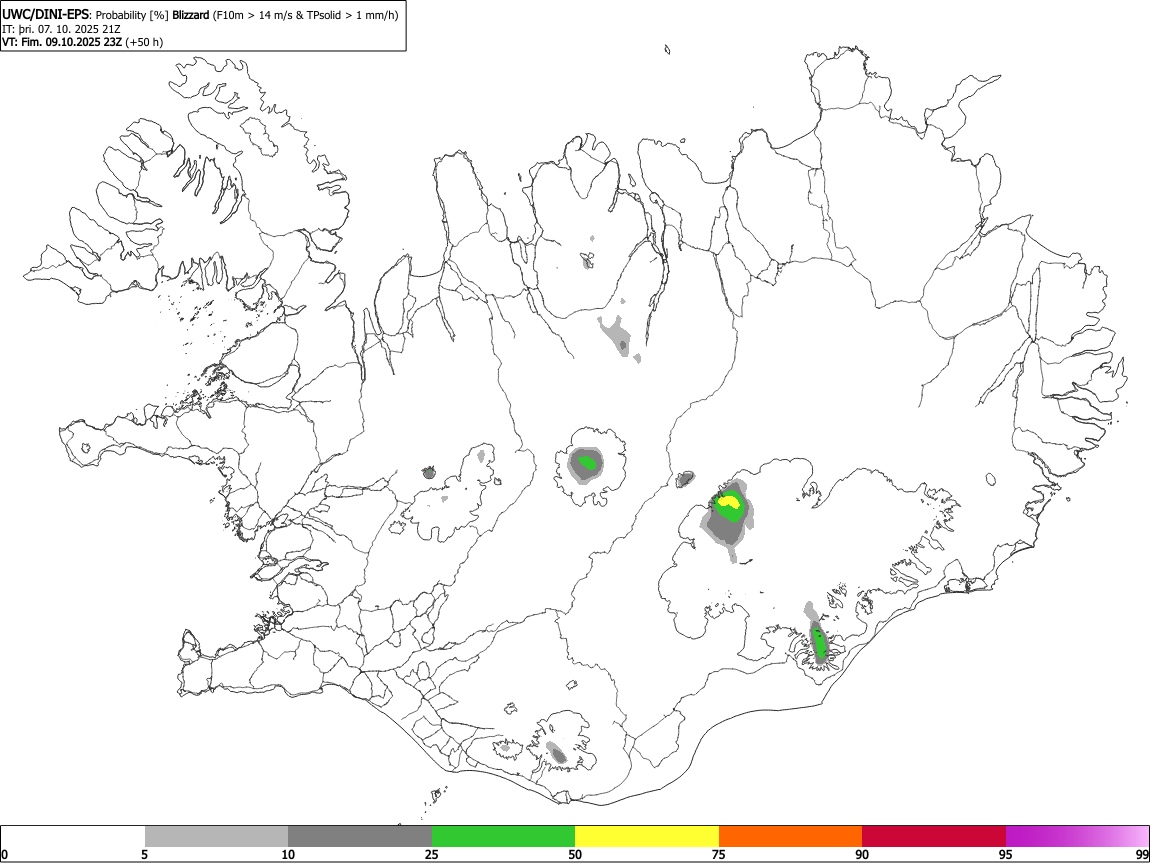Click the light gray patch in the northern highlands
Image resolution: width=1150 pixels, height=863 pixels.
coord(618,337)
